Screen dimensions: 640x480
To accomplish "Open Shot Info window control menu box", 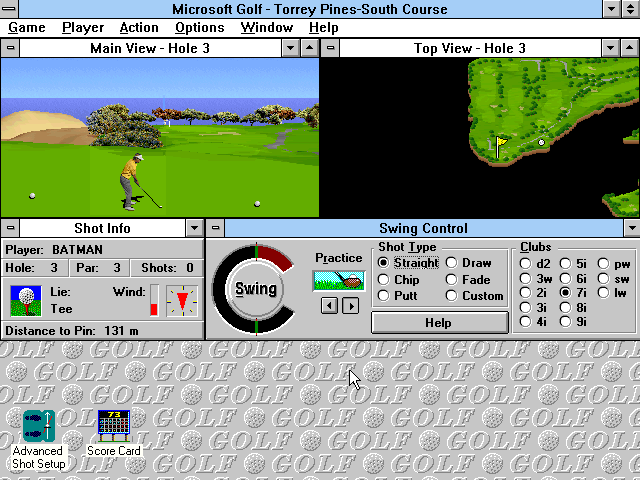I will tap(10, 228).
